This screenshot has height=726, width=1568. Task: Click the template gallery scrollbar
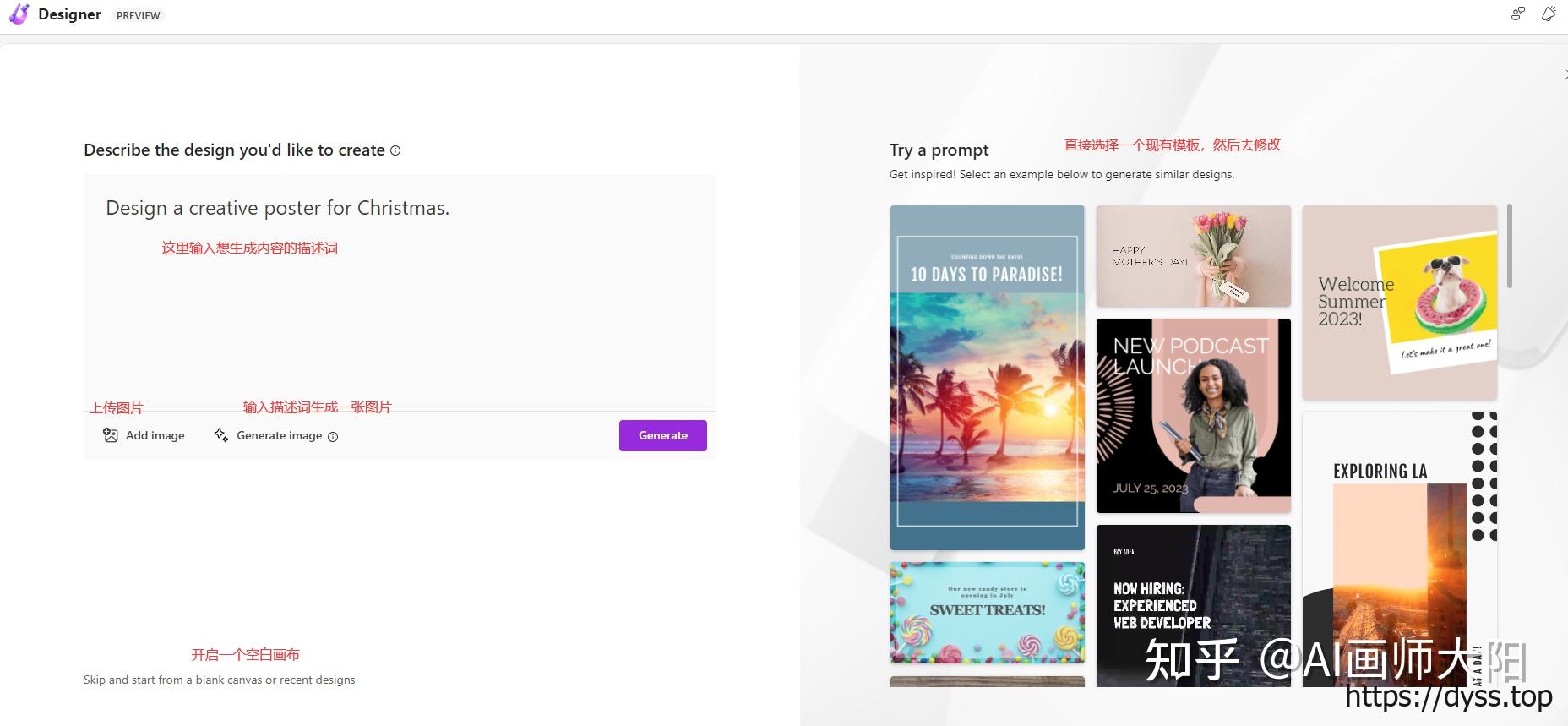[1510, 245]
